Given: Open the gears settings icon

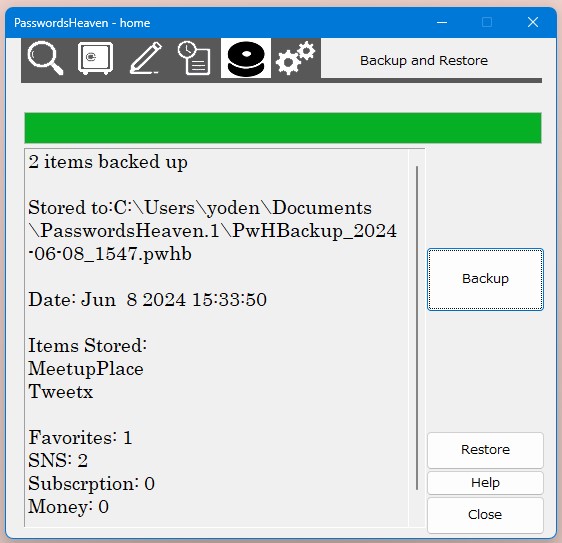Looking at the screenshot, I should (296, 58).
